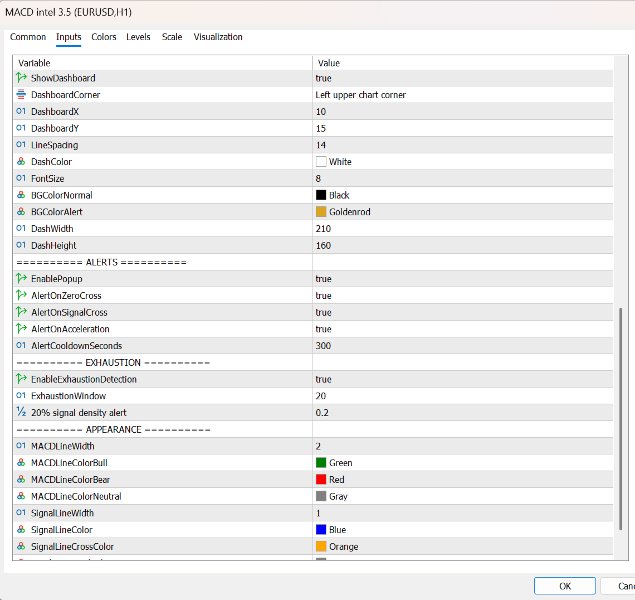Click the AlertCooldownSeconds integer type icon
The height and width of the screenshot is (600, 635).
[x=21, y=345]
